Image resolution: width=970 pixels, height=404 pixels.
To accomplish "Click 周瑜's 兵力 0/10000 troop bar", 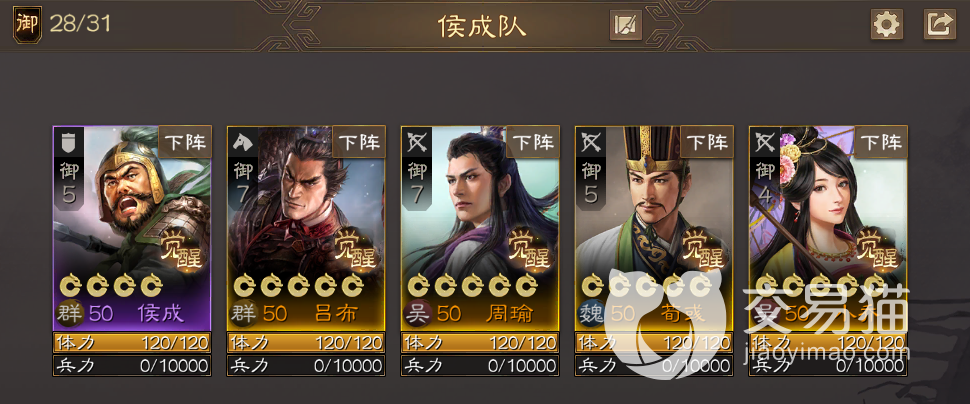I will tap(480, 365).
